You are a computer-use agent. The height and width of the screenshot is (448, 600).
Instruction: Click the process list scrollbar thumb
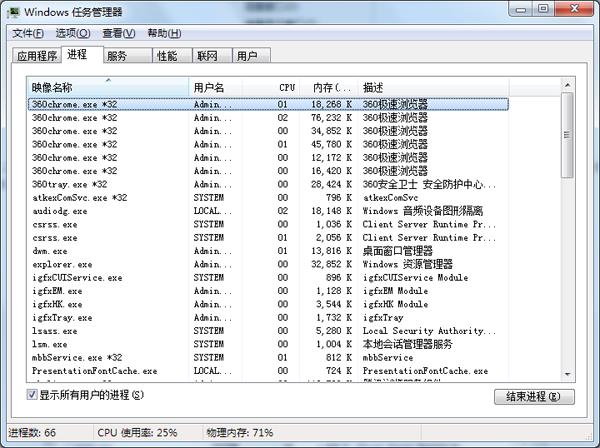click(x=567, y=135)
